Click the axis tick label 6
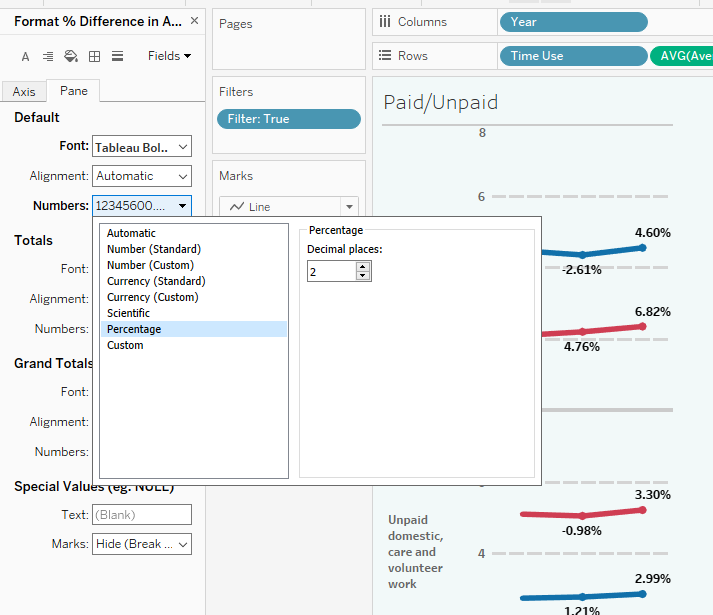The image size is (713, 615). click(481, 197)
